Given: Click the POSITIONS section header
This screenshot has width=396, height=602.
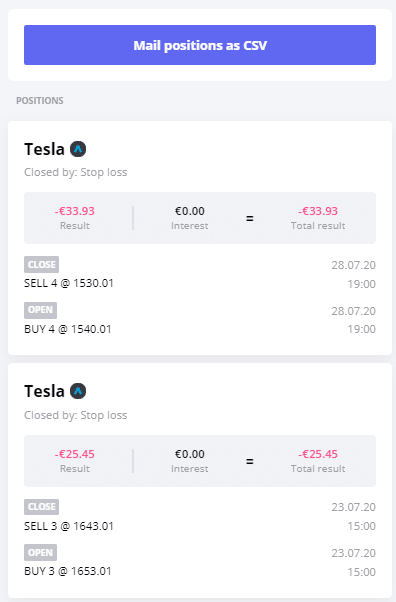Looking at the screenshot, I should (40, 101).
